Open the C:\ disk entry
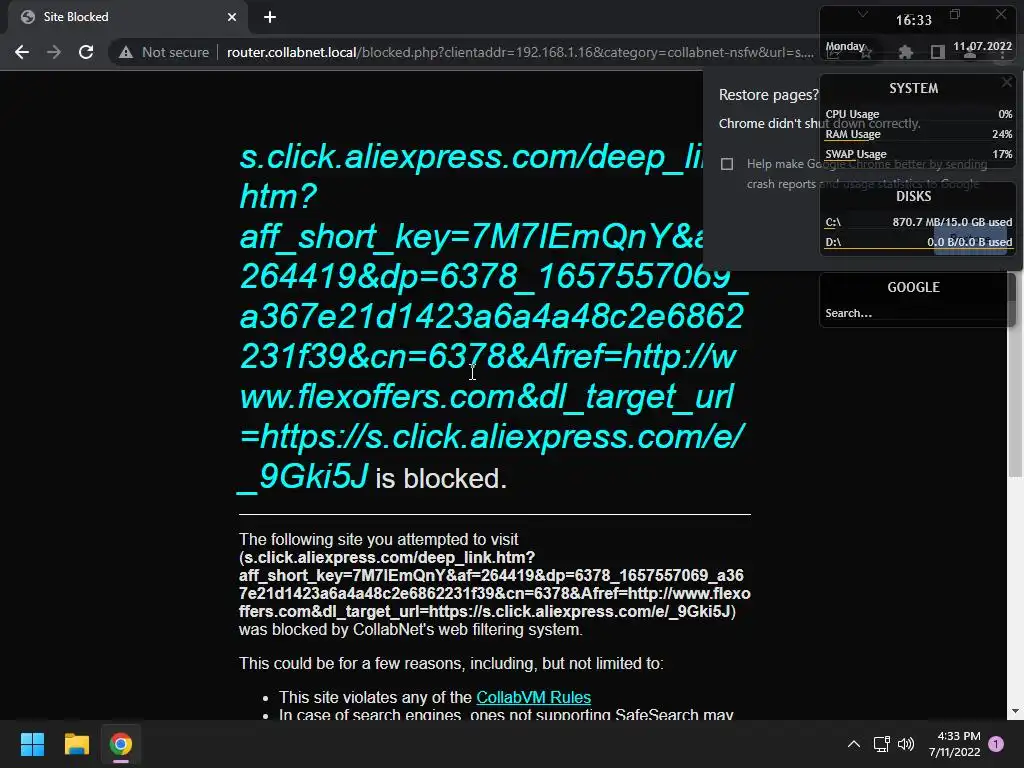The image size is (1024, 768). [918, 222]
